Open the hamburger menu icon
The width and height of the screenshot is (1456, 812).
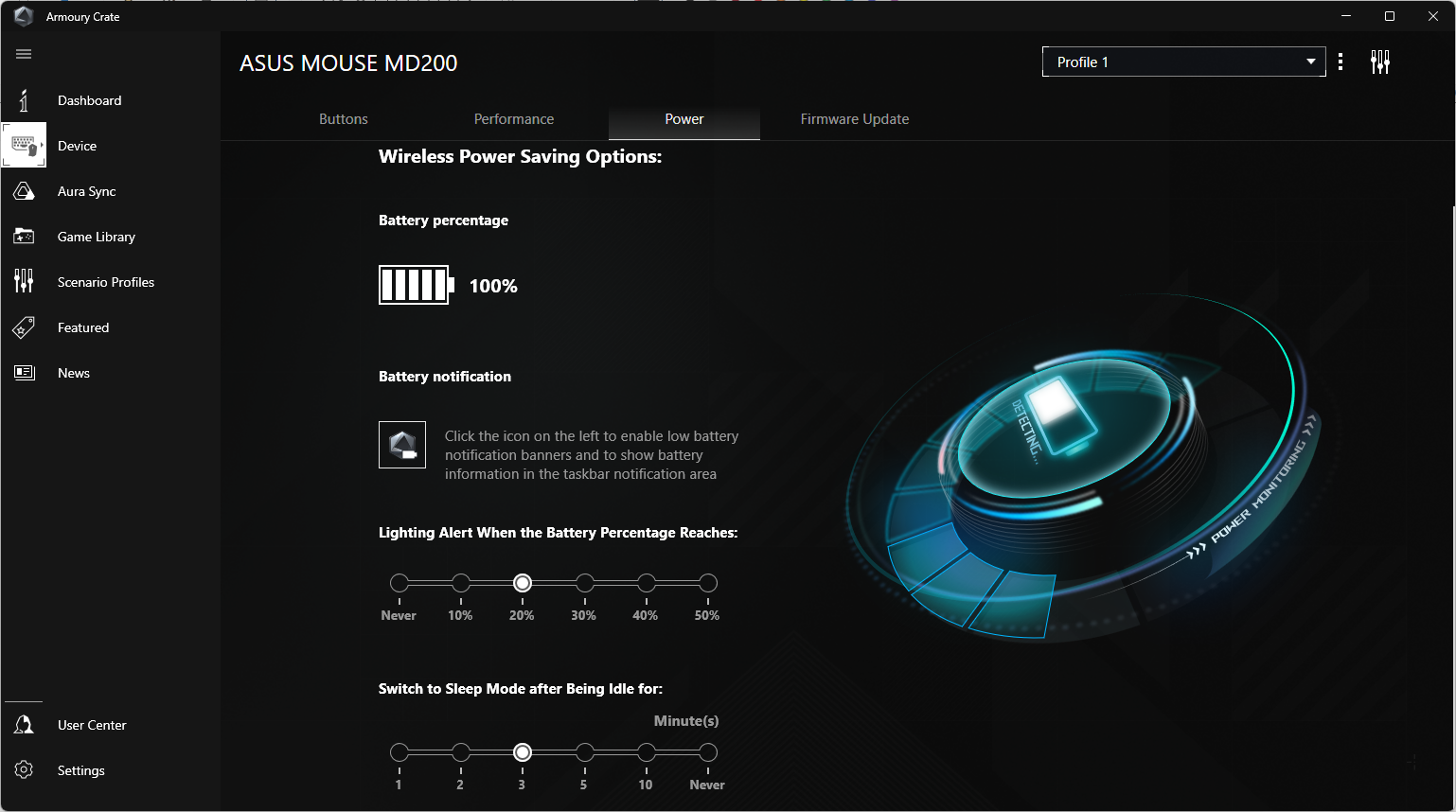(x=24, y=54)
